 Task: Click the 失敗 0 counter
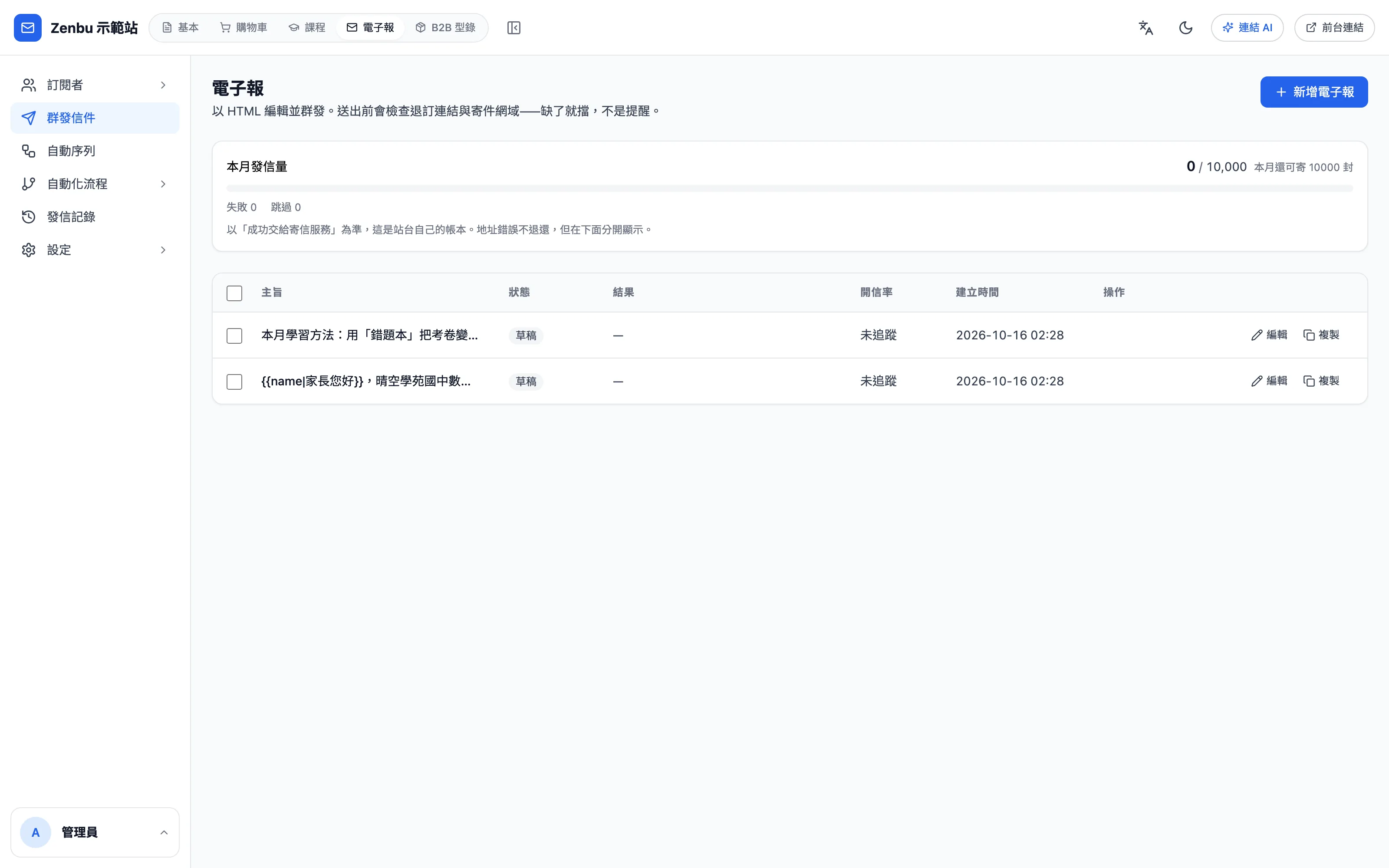click(x=241, y=207)
